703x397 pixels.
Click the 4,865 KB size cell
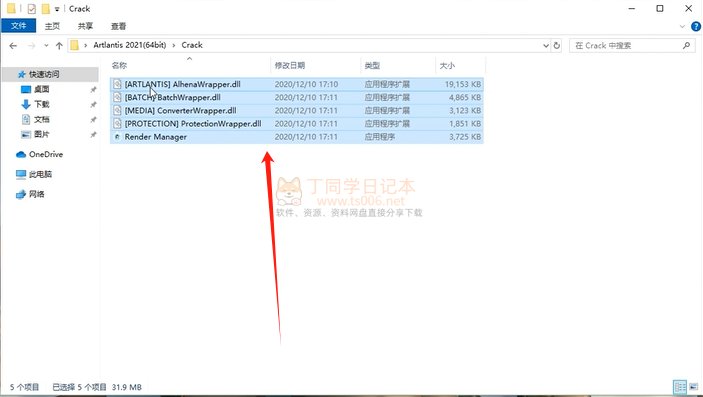click(x=465, y=97)
